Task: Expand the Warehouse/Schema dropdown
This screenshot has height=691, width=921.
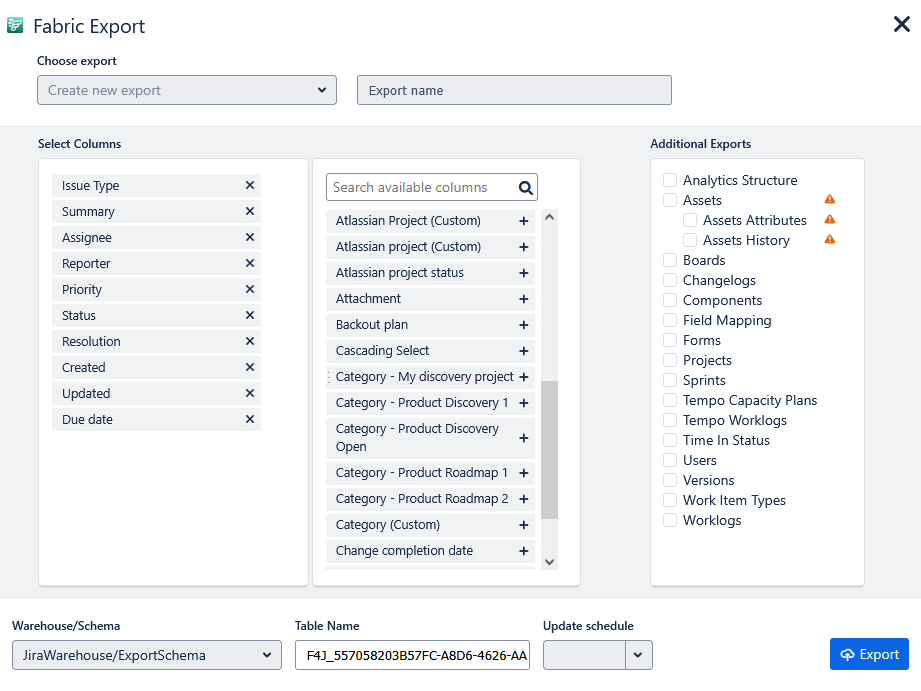Action: (147, 655)
